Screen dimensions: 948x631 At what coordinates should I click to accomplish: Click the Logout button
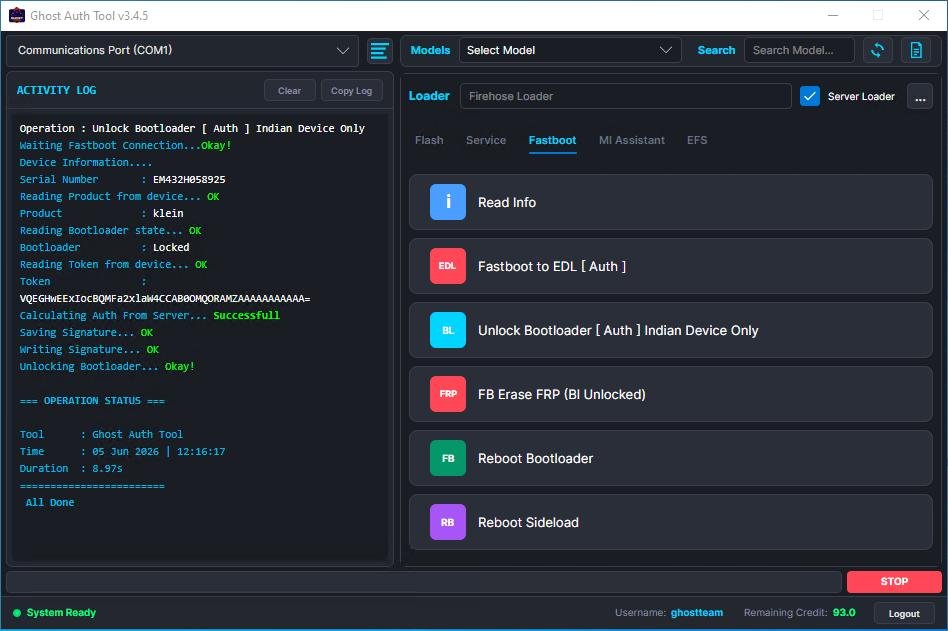point(904,613)
